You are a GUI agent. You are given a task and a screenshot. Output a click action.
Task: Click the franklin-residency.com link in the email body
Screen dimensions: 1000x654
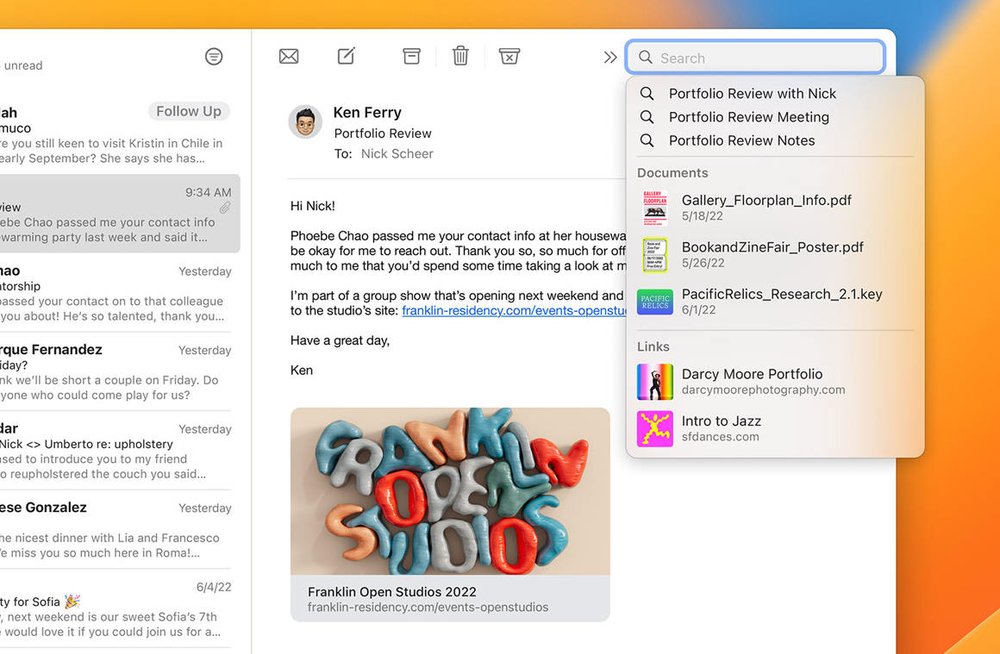coord(514,311)
